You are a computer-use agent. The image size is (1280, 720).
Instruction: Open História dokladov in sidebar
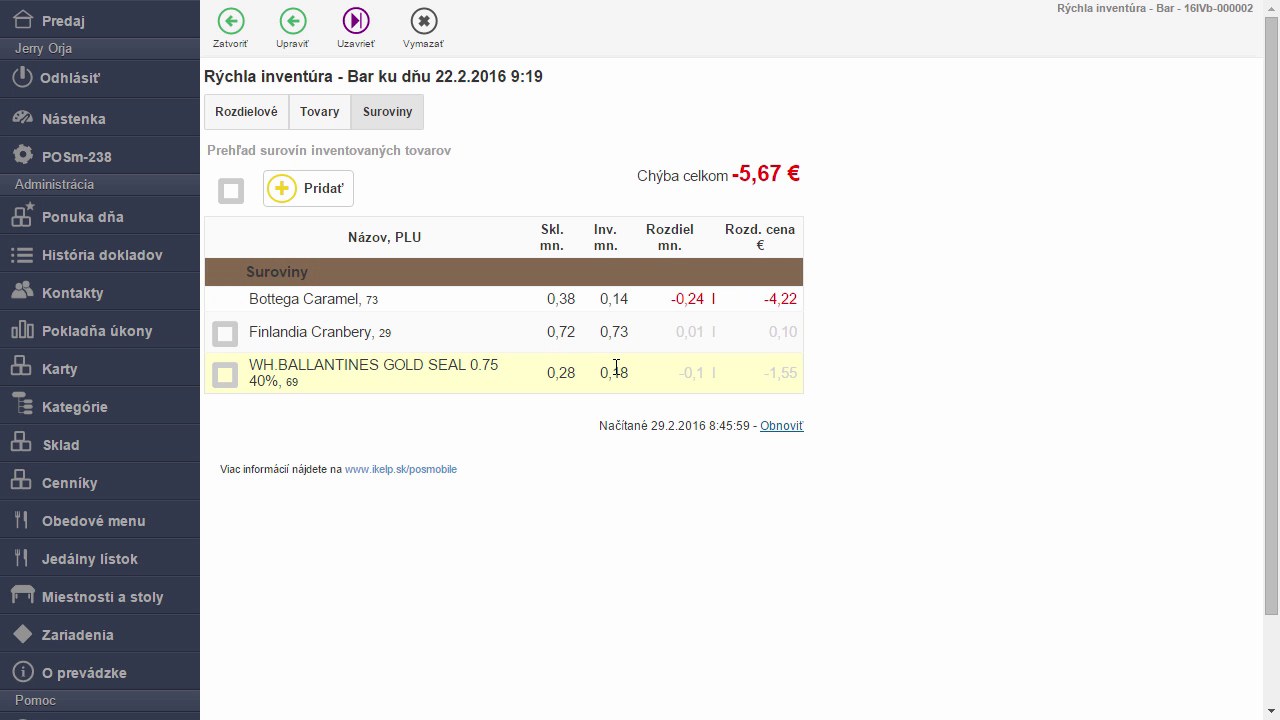click(100, 254)
